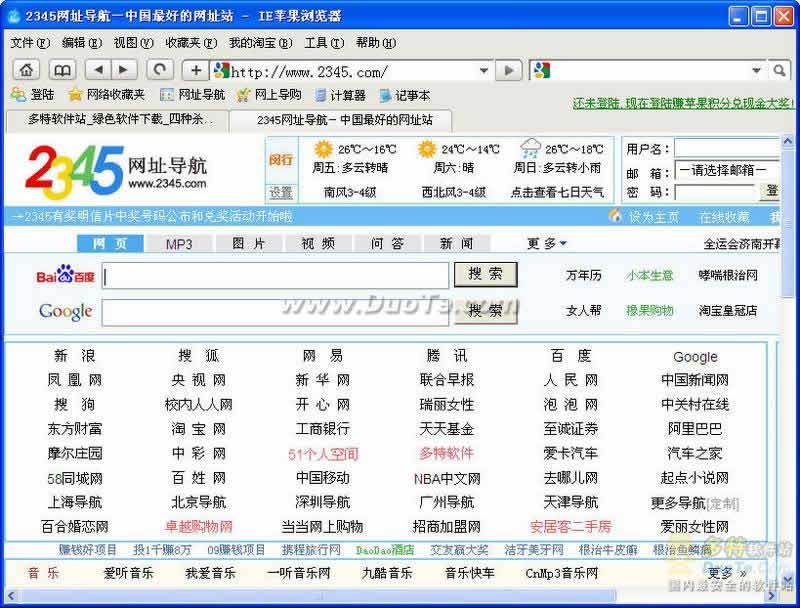
Task: Click the Go arrow beside address bar
Action: coord(509,70)
